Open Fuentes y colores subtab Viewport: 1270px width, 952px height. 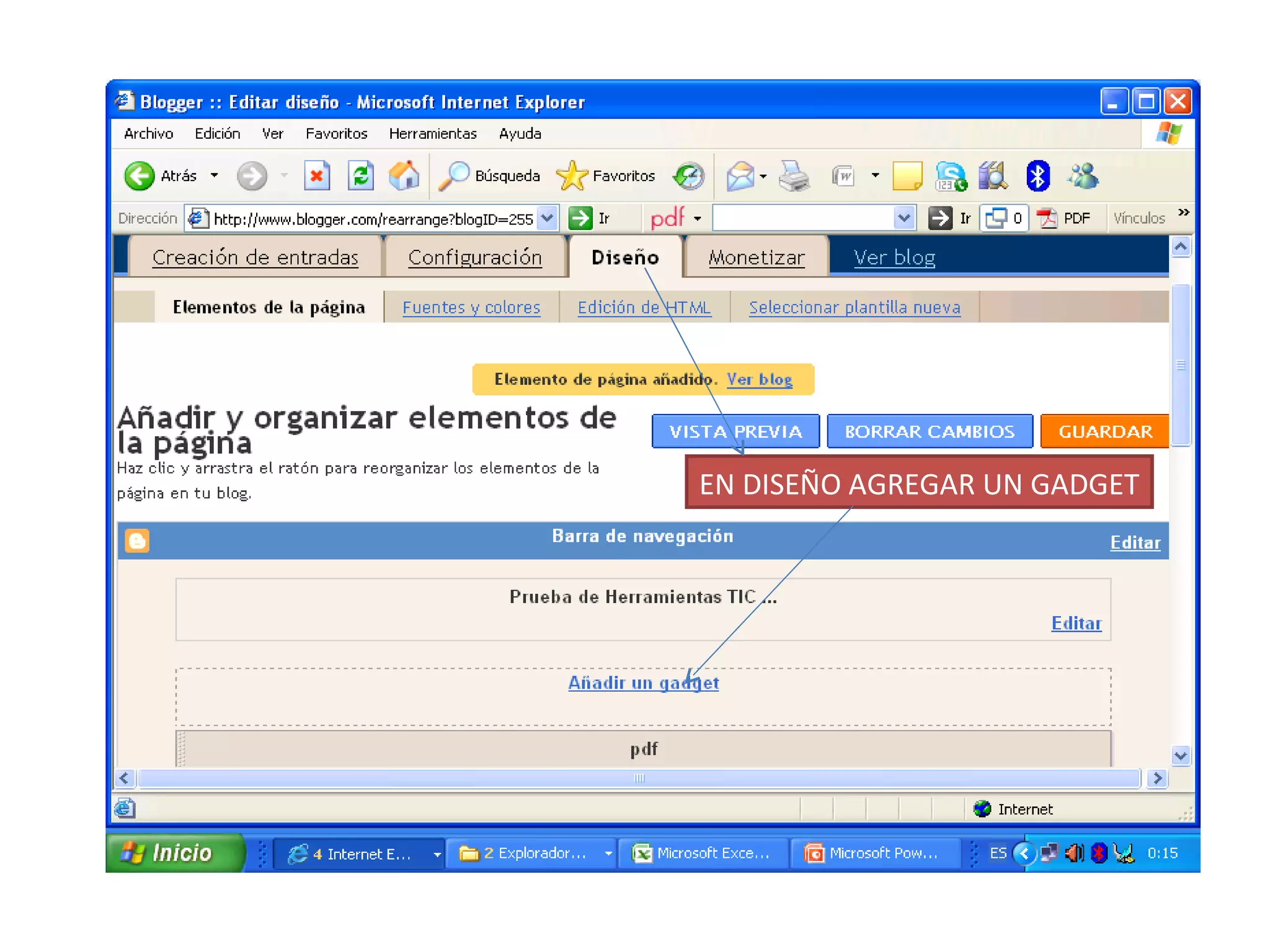(x=471, y=307)
